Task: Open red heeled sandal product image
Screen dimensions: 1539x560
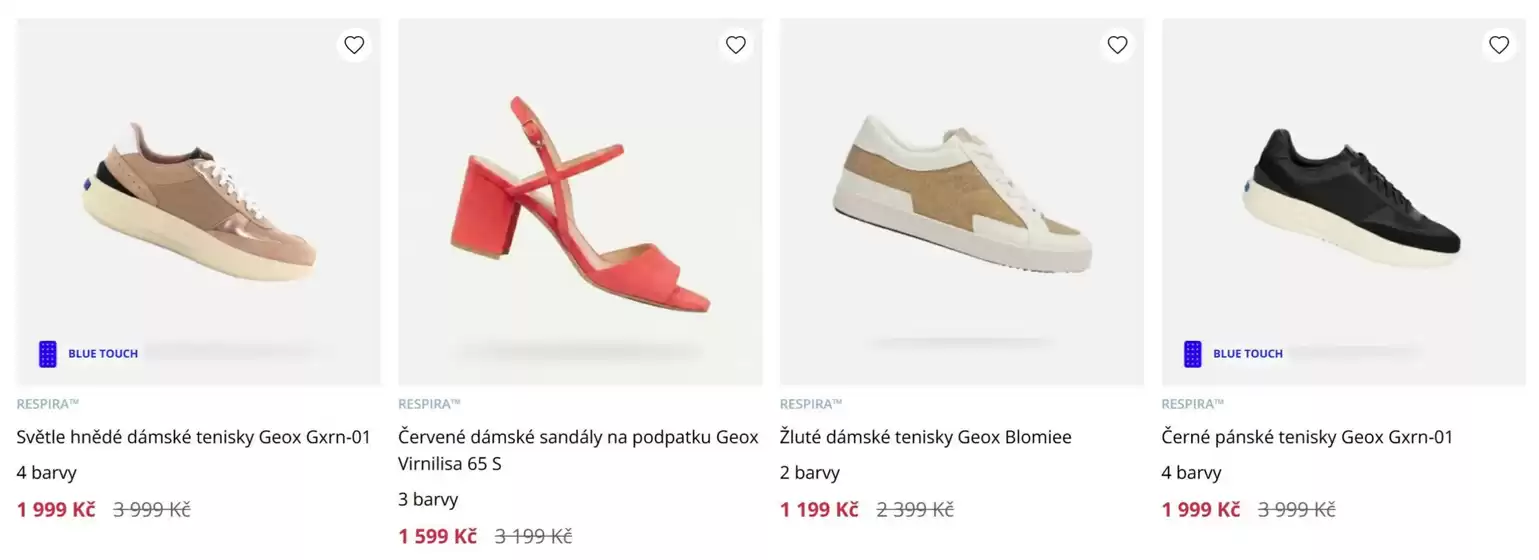Action: [x=580, y=202]
